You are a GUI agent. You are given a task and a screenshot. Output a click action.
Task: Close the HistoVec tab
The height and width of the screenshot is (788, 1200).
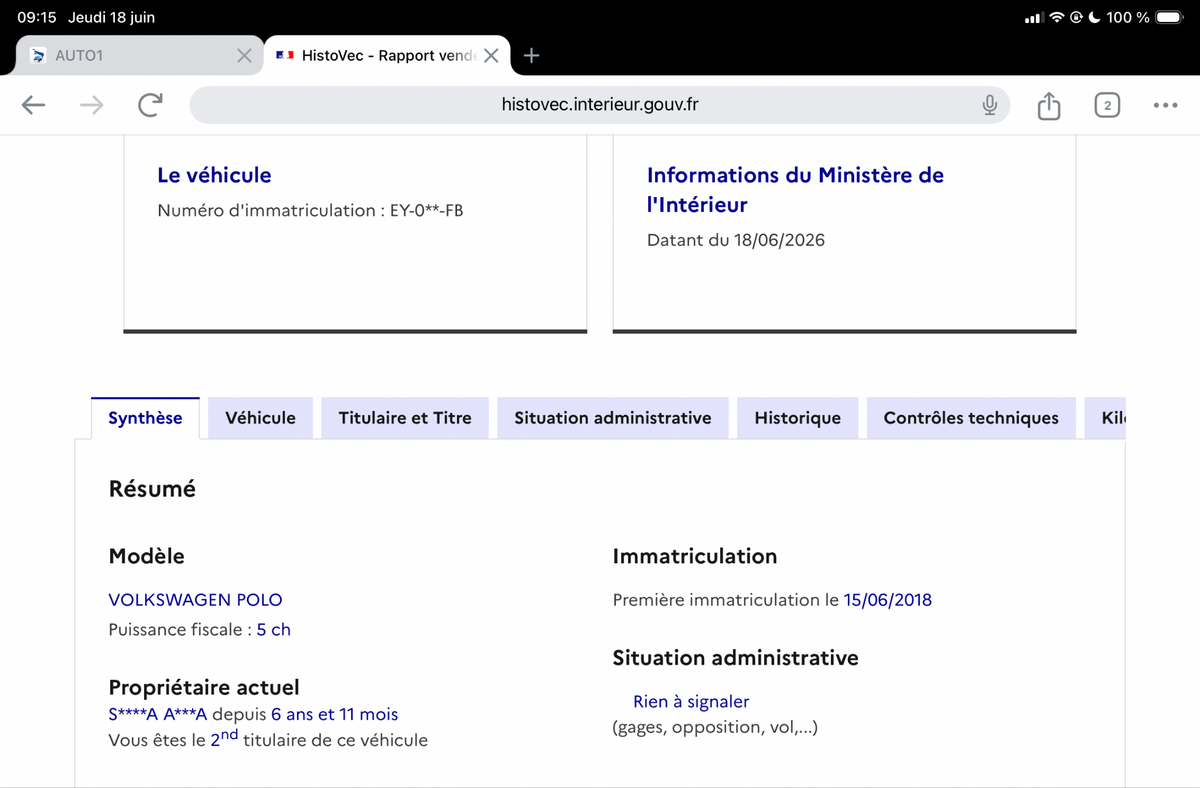click(x=491, y=56)
